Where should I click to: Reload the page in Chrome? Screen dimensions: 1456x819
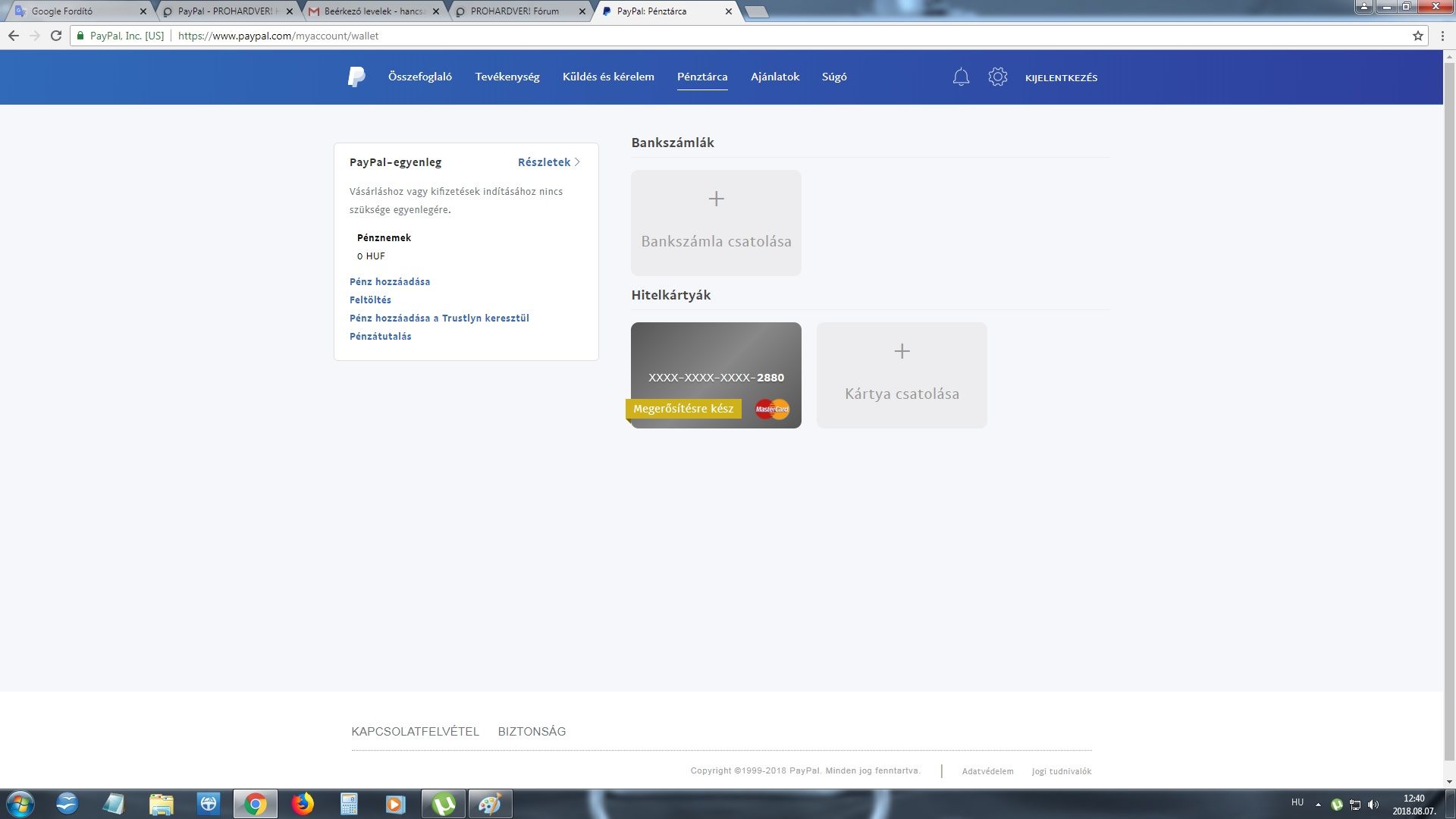[56, 36]
